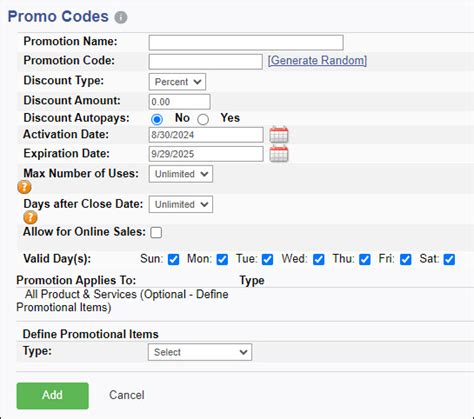The image size is (474, 419).
Task: Enable the Allow for Online Sales checkbox
Action: pyautogui.click(x=156, y=232)
